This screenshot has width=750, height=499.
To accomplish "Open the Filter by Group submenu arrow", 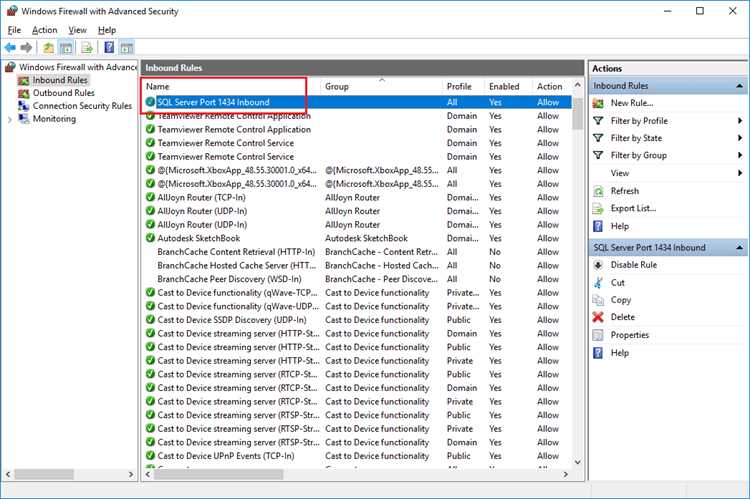I will click(740, 155).
